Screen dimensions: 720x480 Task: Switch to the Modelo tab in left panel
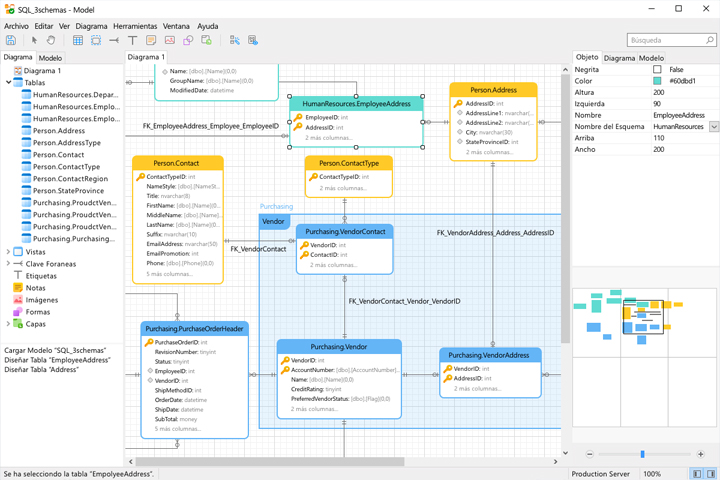click(50, 58)
